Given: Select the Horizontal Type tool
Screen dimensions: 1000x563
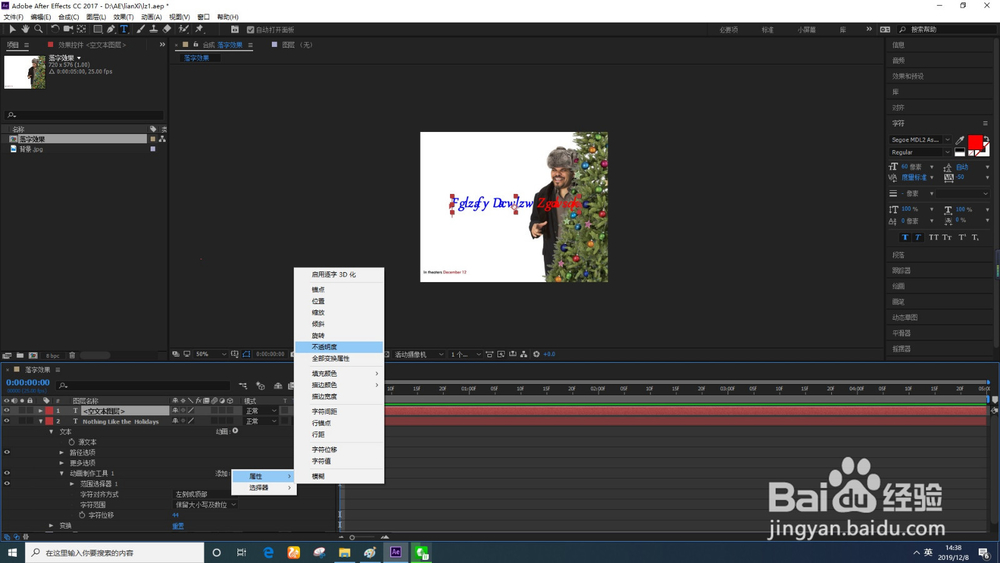Looking at the screenshot, I should (x=124, y=29).
